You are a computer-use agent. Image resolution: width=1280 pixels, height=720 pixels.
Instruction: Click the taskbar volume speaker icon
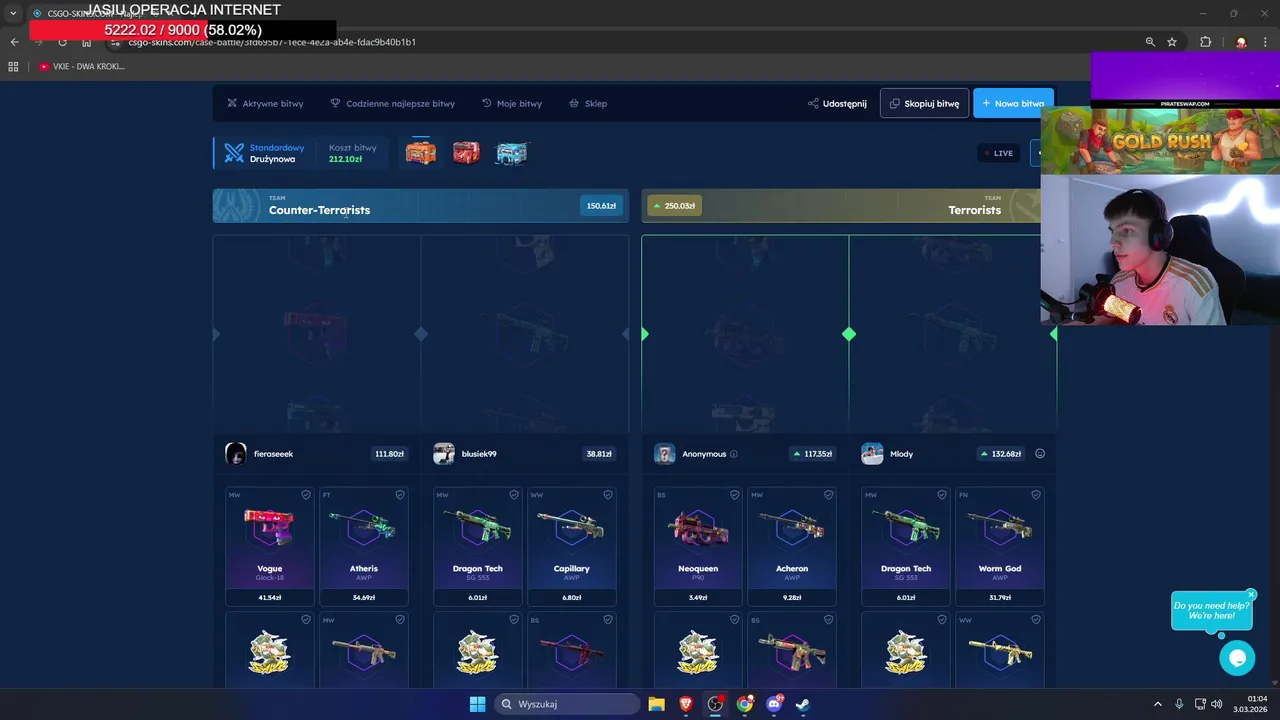[1217, 704]
